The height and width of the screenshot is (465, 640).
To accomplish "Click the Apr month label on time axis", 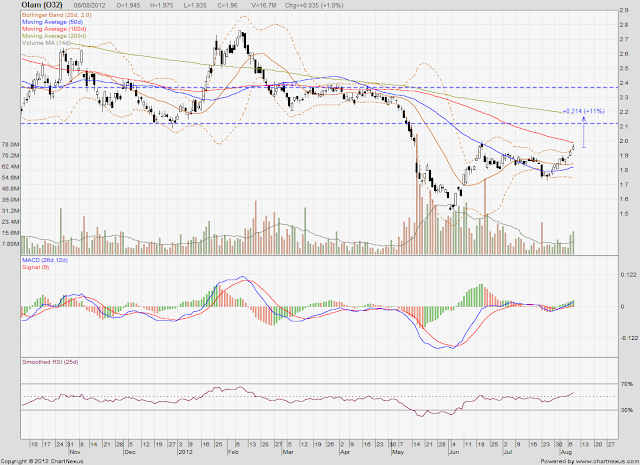I will (x=345, y=452).
